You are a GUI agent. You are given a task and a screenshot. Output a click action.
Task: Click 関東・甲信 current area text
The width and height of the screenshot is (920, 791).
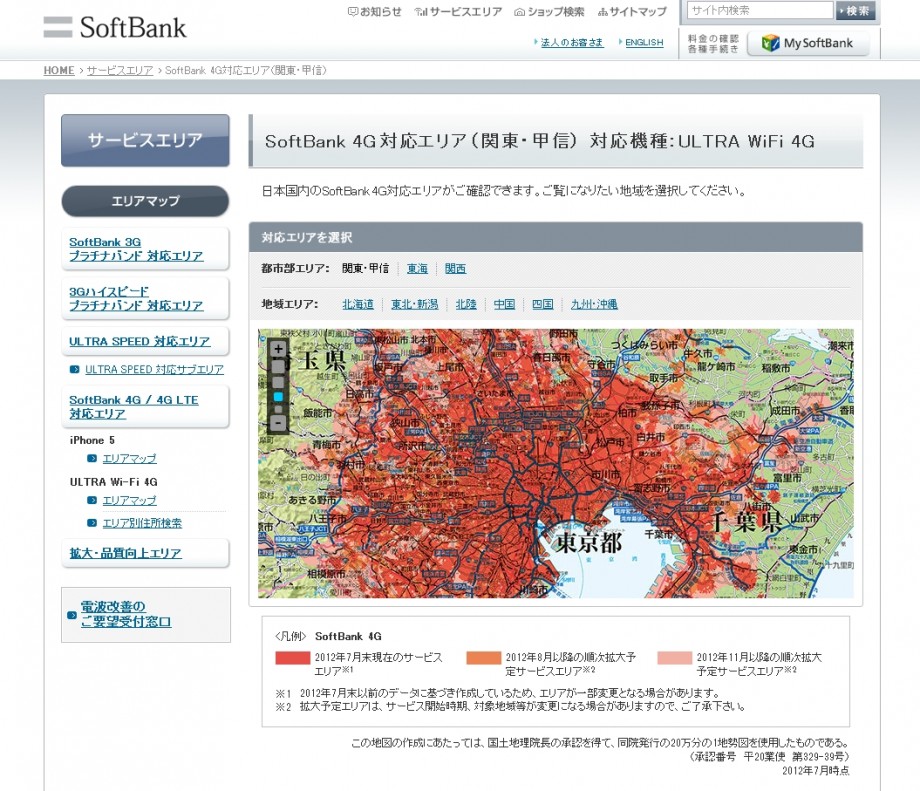[x=366, y=268]
